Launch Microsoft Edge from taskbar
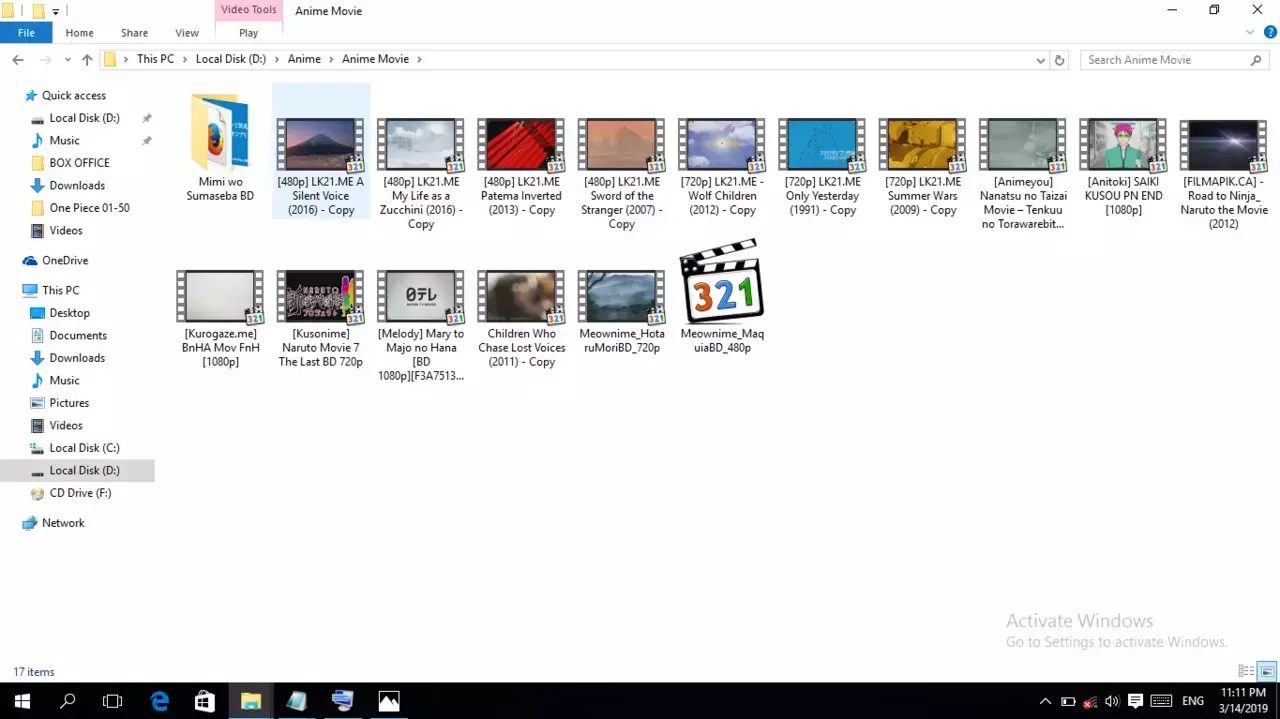The width and height of the screenshot is (1280, 719). click(x=159, y=701)
